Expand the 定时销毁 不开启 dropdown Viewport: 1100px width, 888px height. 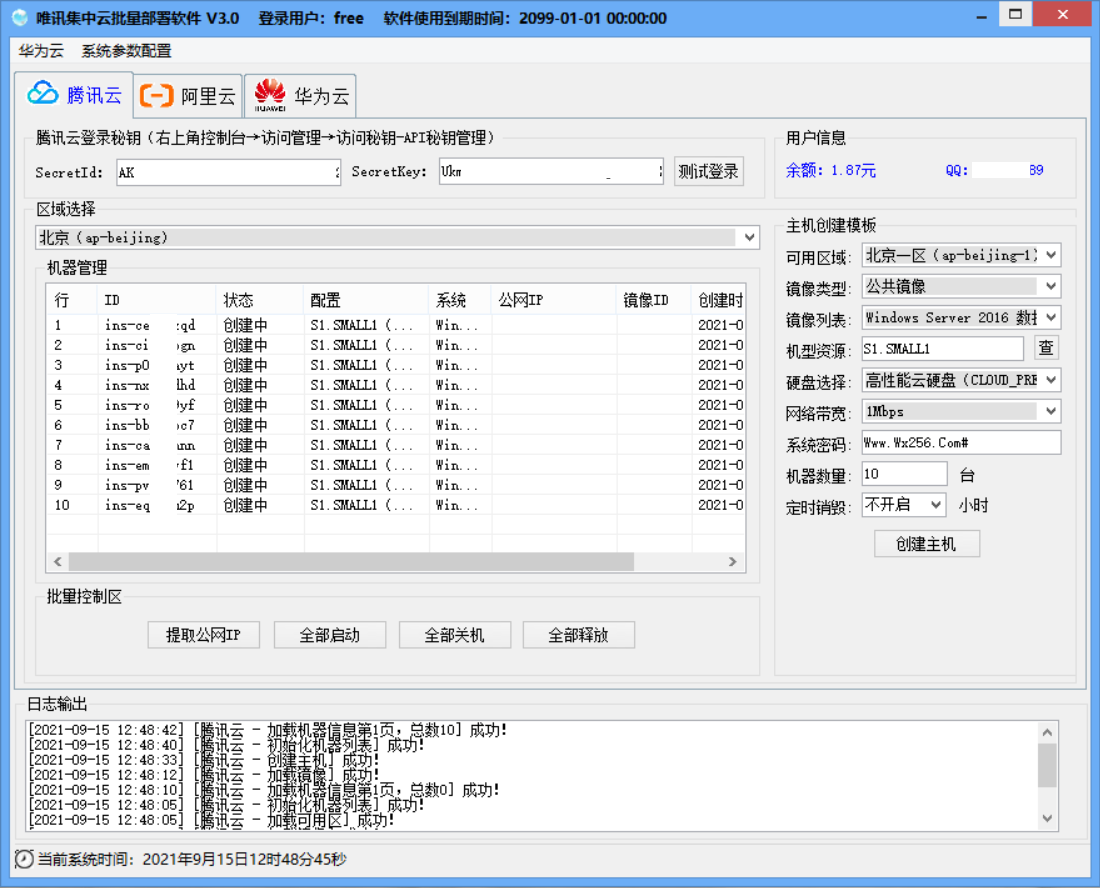click(x=935, y=505)
